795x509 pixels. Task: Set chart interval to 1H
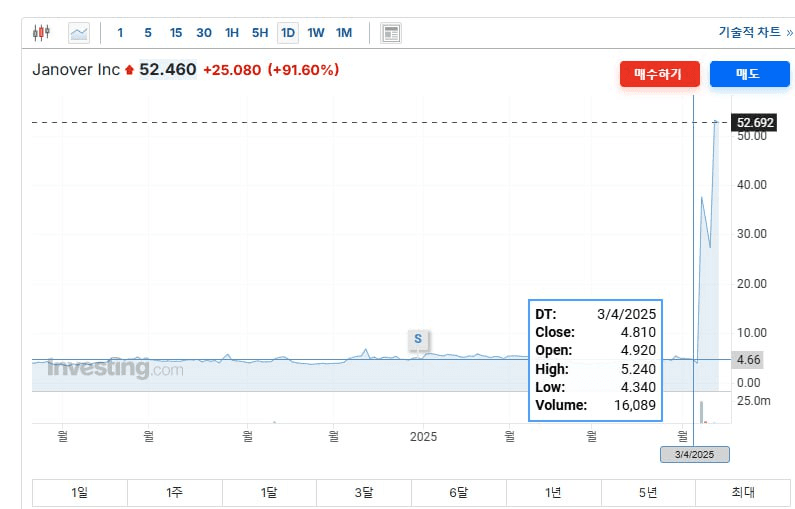[x=232, y=33]
